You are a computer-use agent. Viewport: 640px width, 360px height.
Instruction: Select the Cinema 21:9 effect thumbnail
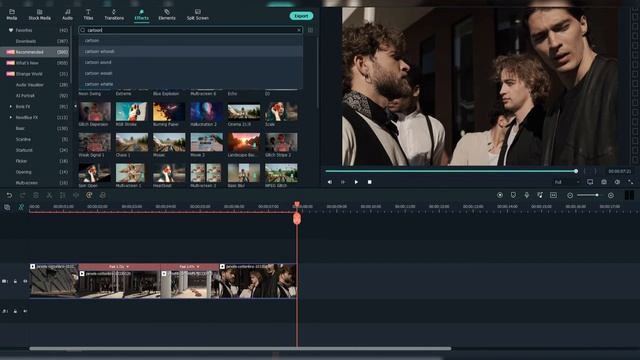point(244,111)
